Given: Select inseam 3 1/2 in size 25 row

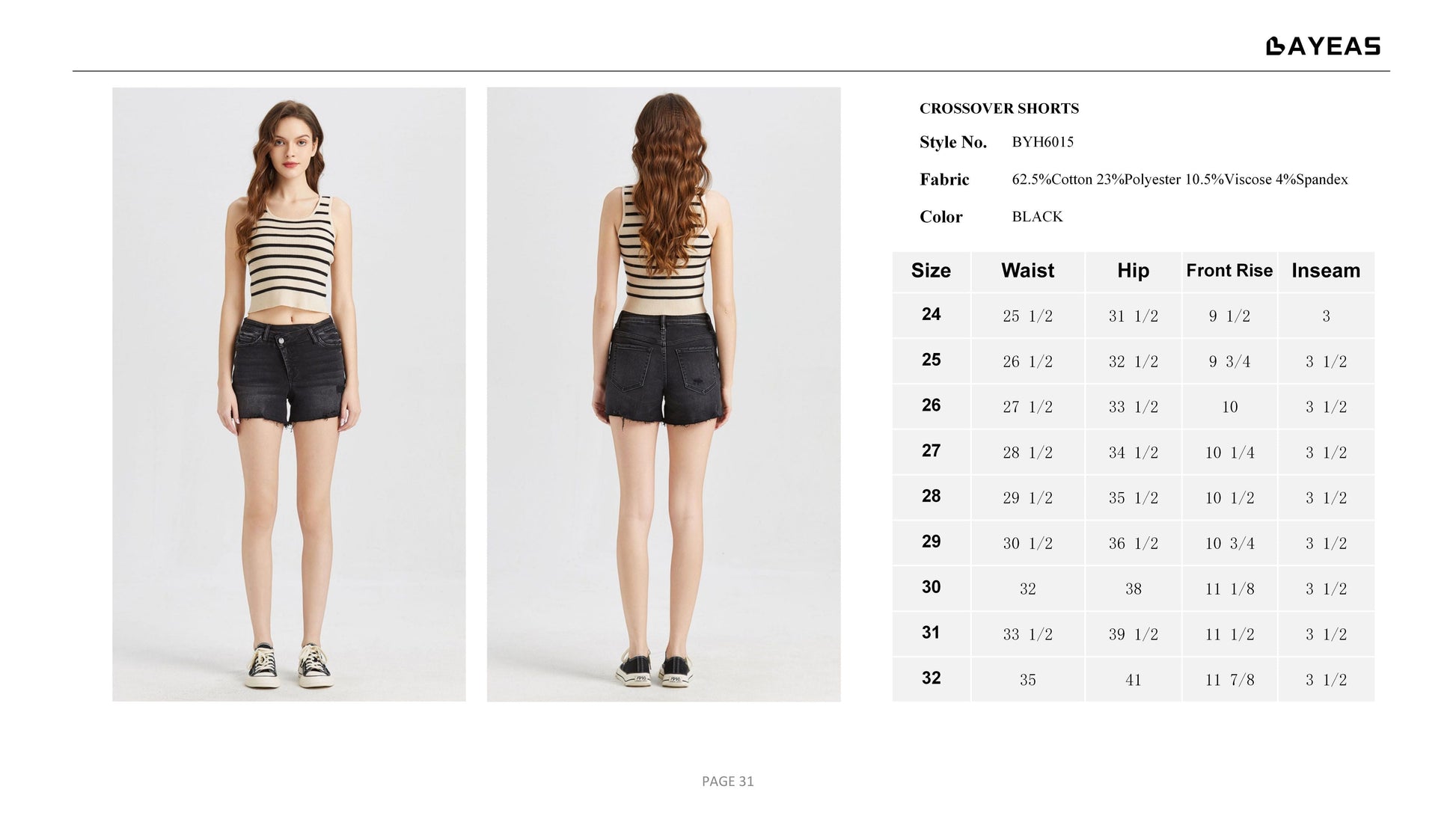Looking at the screenshot, I should (x=1326, y=362).
